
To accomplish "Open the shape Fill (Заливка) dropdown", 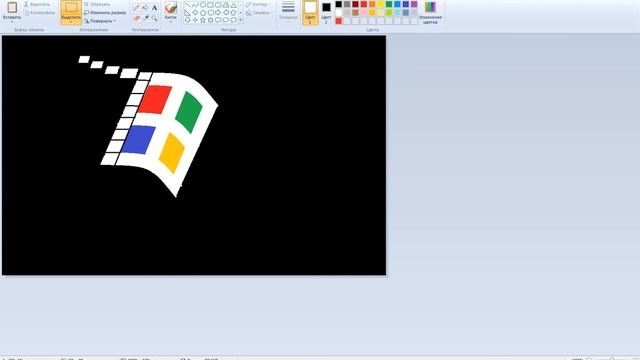I will (259, 13).
